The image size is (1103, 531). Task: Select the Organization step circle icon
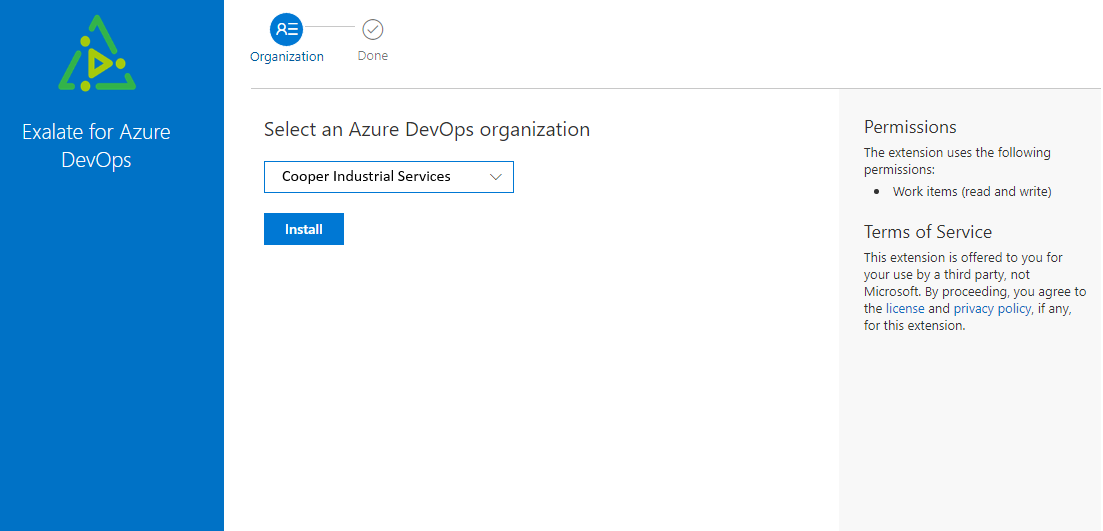click(286, 30)
